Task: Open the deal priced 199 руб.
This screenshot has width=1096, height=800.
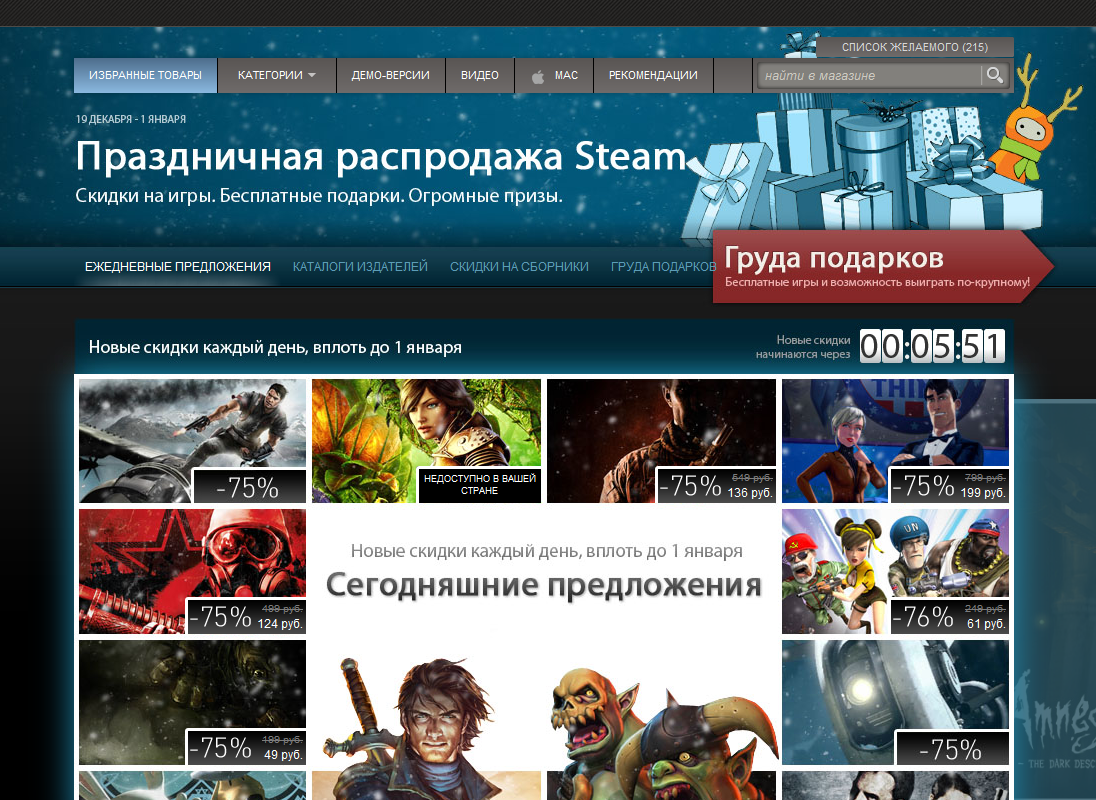Action: pyautogui.click(x=895, y=441)
